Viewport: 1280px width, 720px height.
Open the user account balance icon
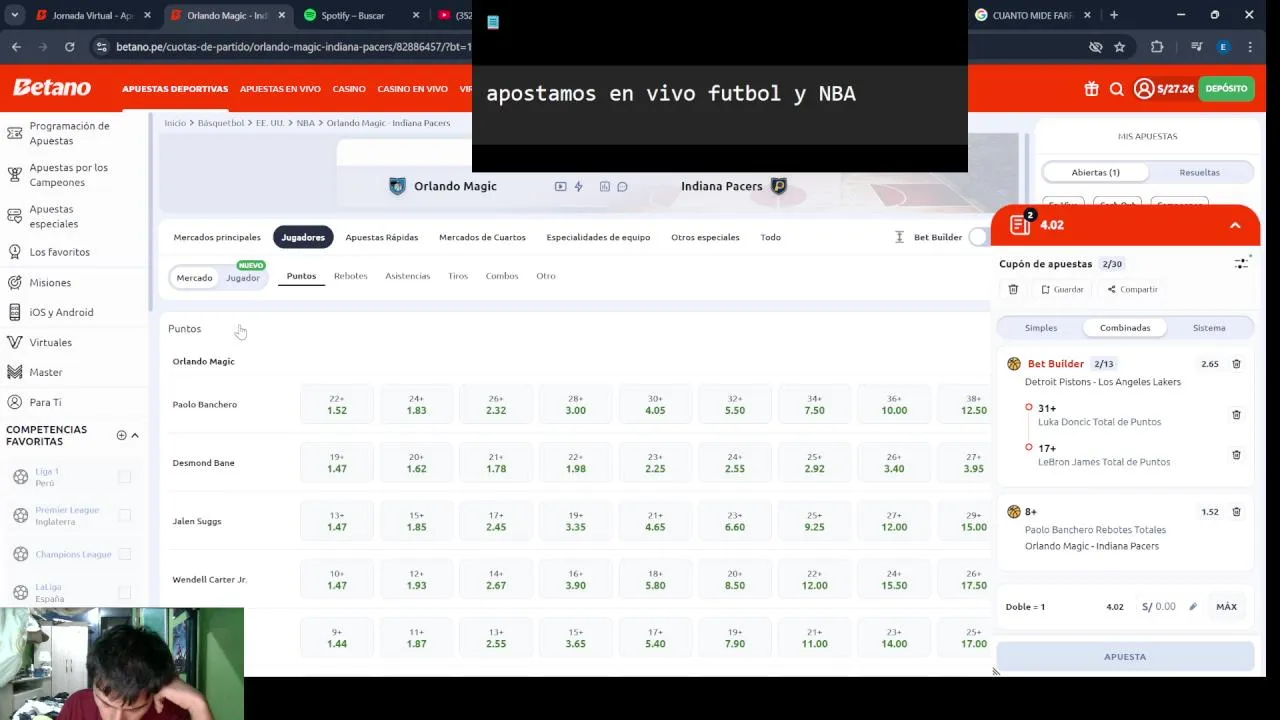point(1144,89)
